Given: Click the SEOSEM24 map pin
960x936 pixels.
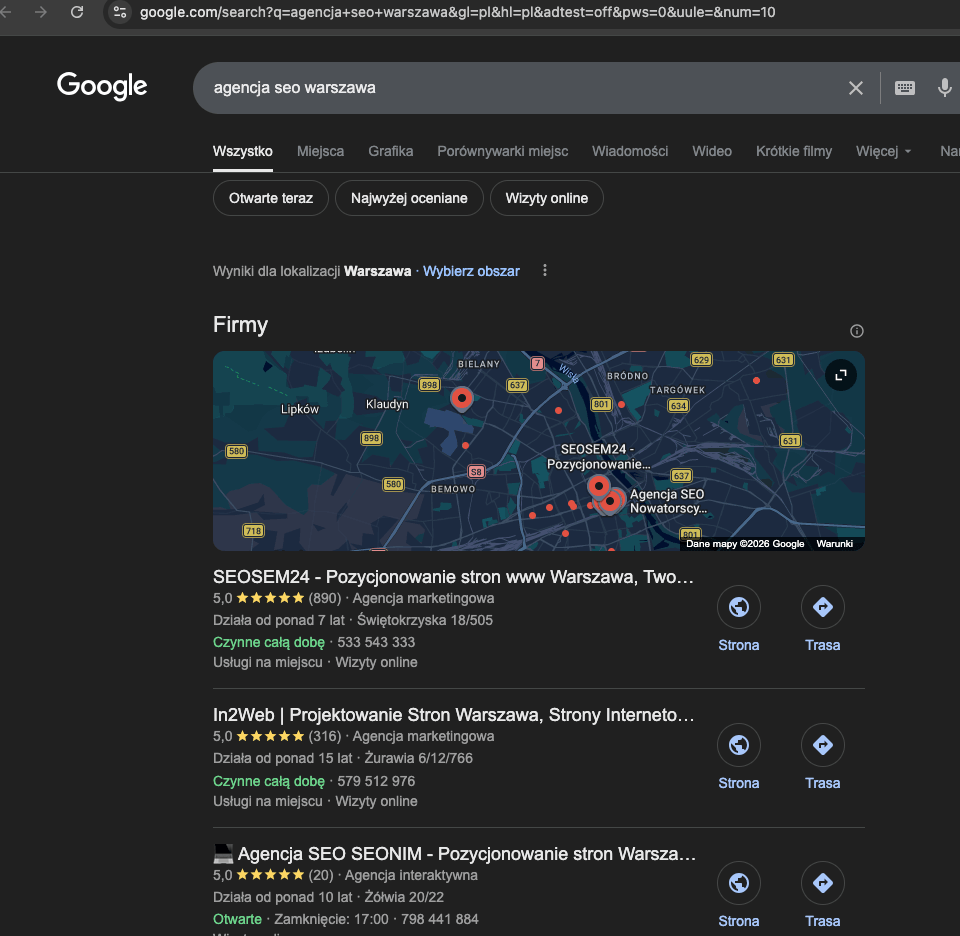Looking at the screenshot, I should (599, 487).
